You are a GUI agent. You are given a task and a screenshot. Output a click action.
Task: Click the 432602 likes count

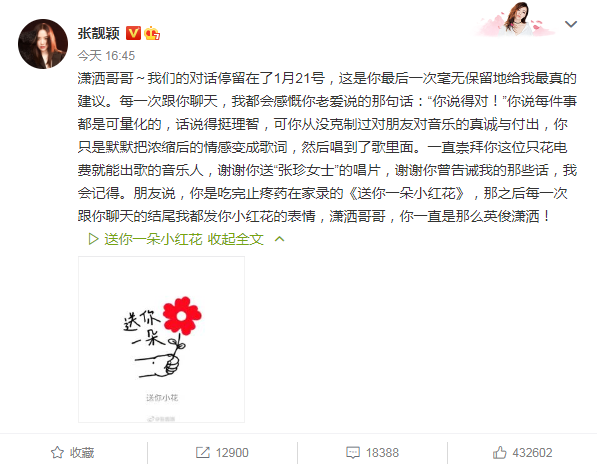532,453
